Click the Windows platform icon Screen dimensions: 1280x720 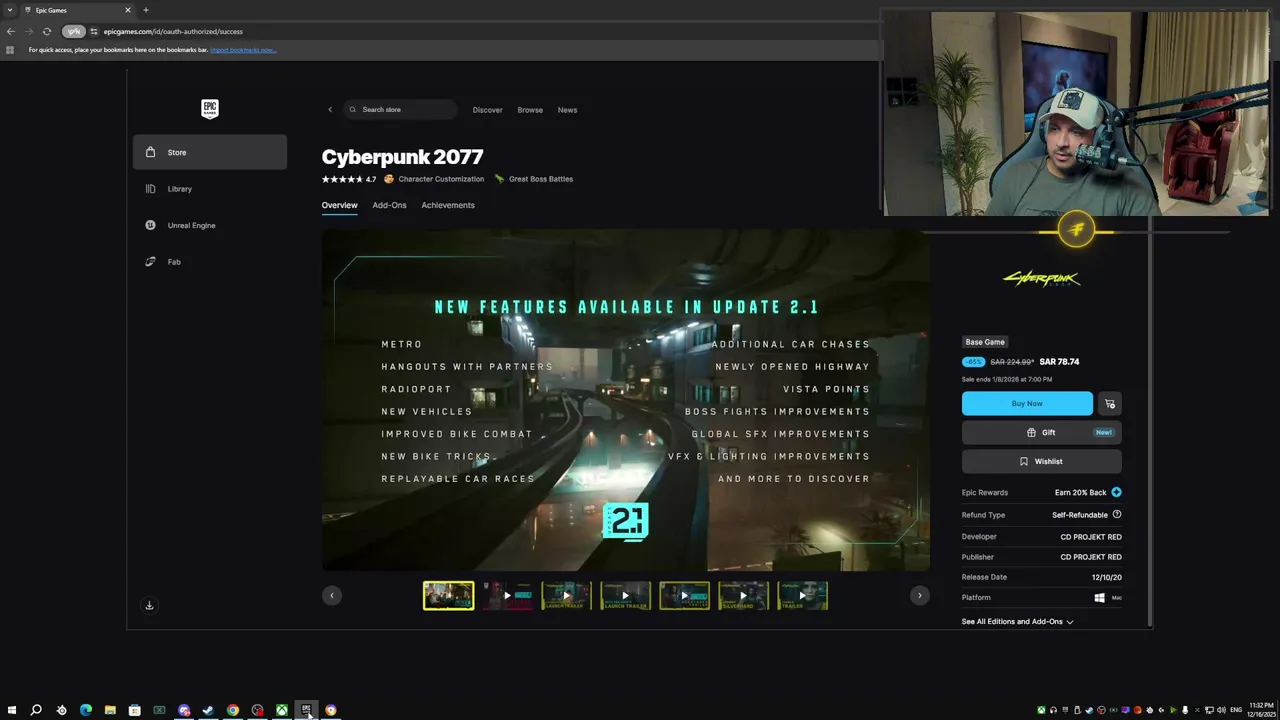[1099, 598]
